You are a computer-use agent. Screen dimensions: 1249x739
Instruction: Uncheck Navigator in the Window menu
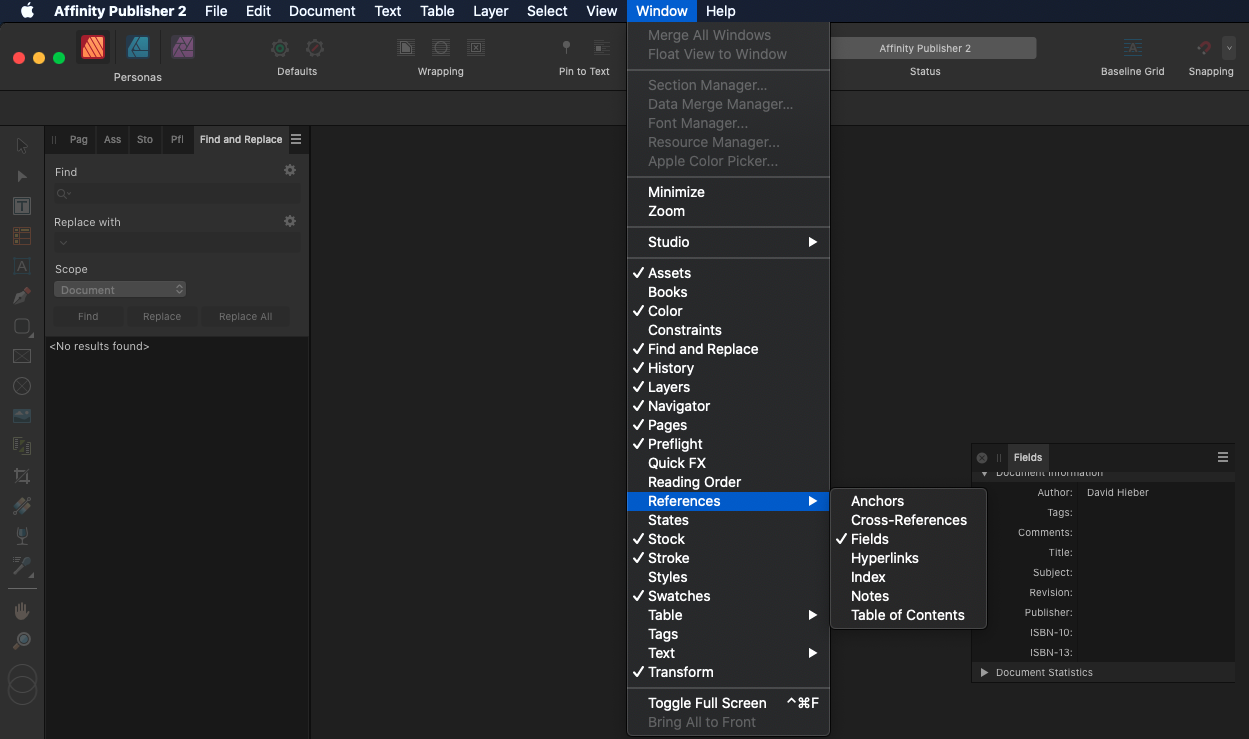pos(728,406)
